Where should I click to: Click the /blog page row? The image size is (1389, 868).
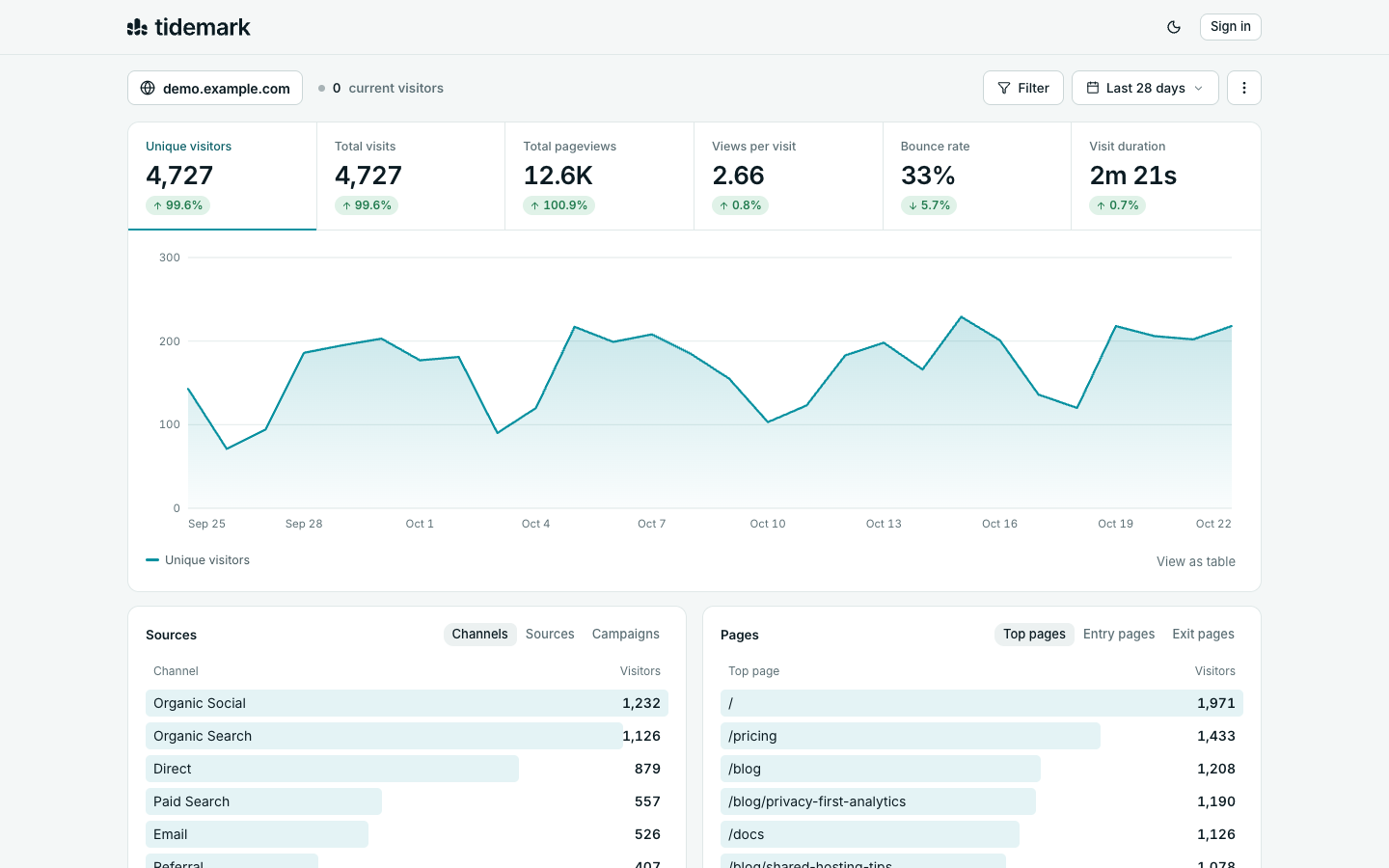click(x=982, y=769)
